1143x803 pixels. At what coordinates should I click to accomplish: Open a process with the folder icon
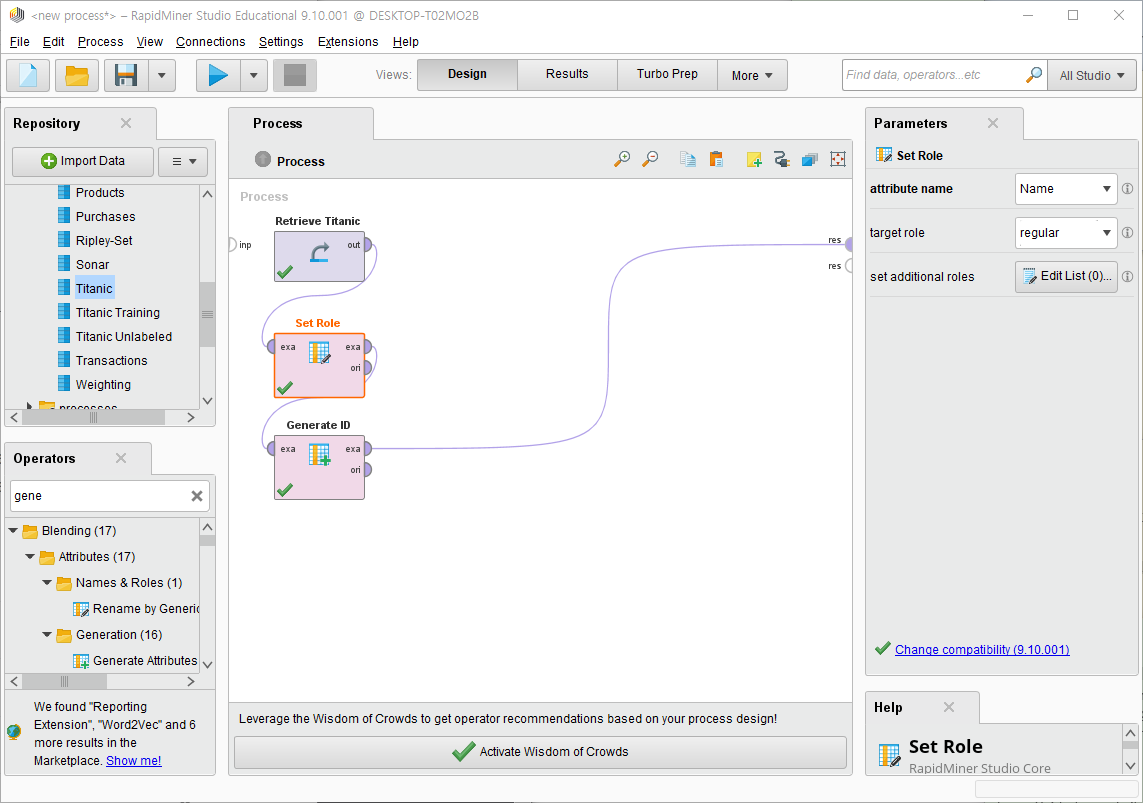pyautogui.click(x=77, y=75)
